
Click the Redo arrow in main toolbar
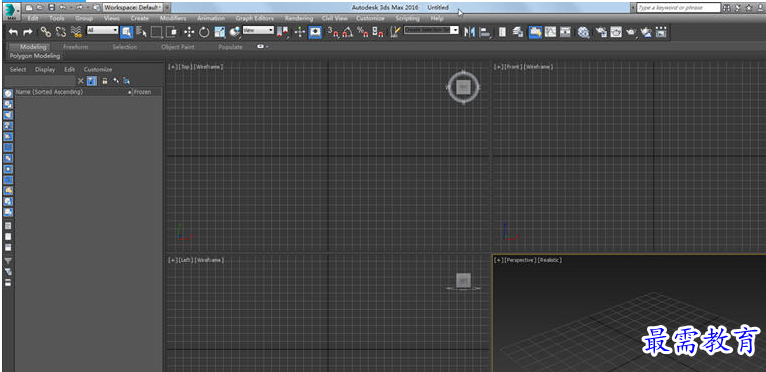(x=28, y=32)
